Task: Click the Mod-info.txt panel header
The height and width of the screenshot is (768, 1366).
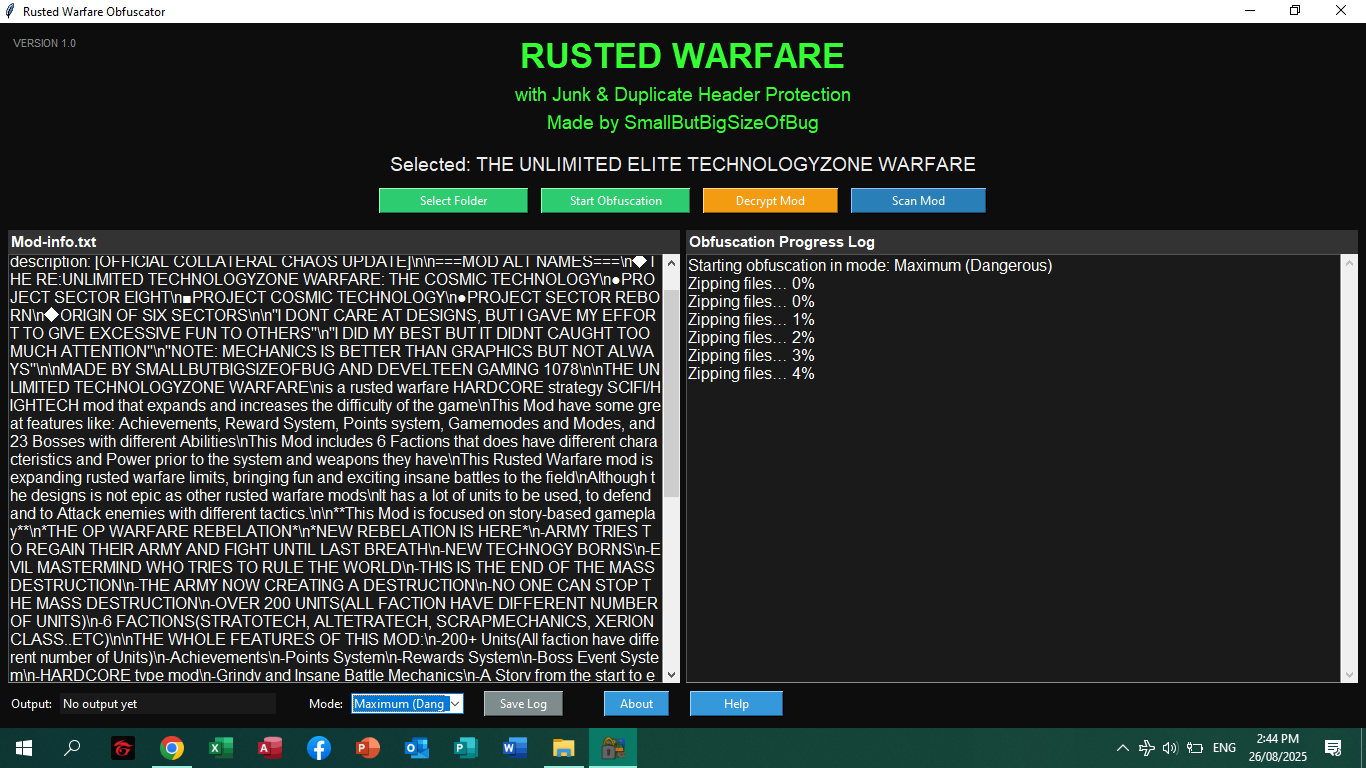Action: tap(343, 242)
